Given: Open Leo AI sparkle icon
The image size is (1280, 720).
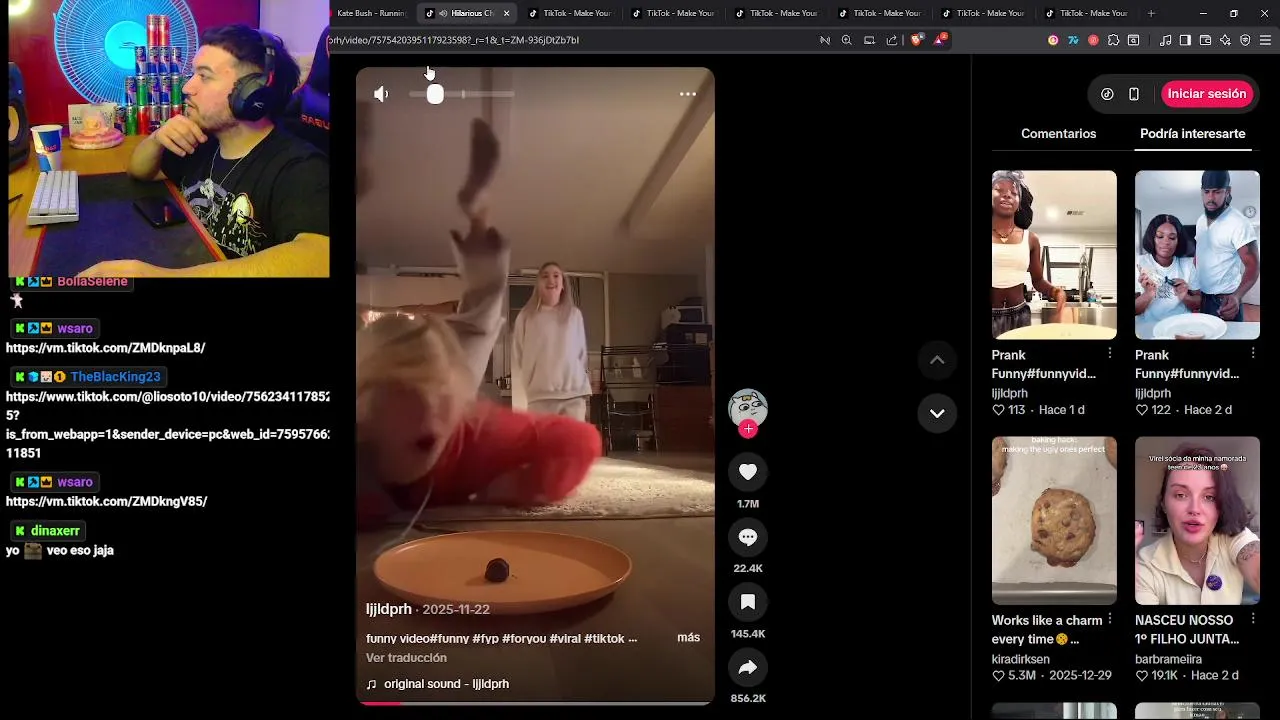Looking at the screenshot, I should 1225,40.
